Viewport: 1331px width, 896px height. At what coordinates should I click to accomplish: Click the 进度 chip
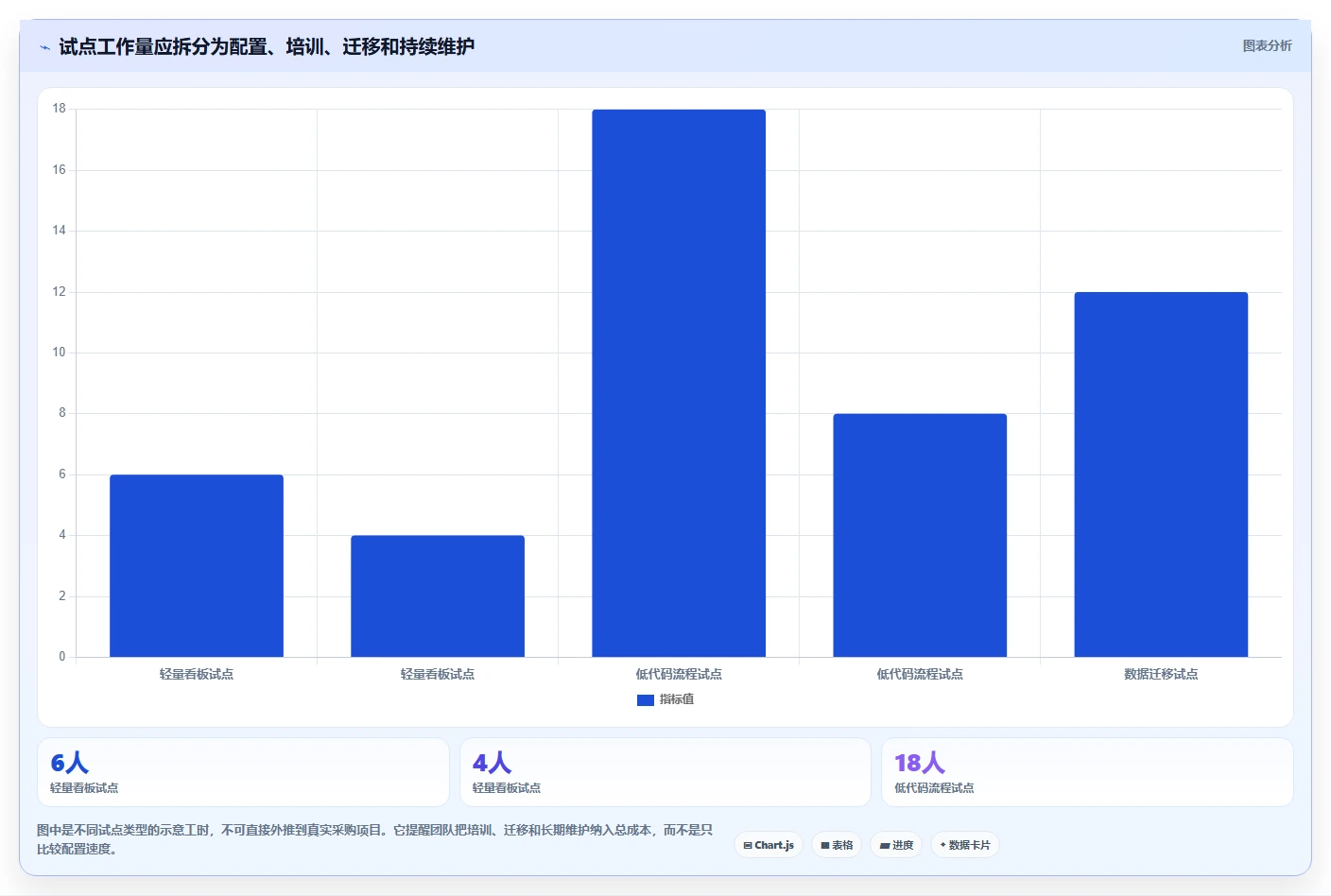[x=896, y=845]
